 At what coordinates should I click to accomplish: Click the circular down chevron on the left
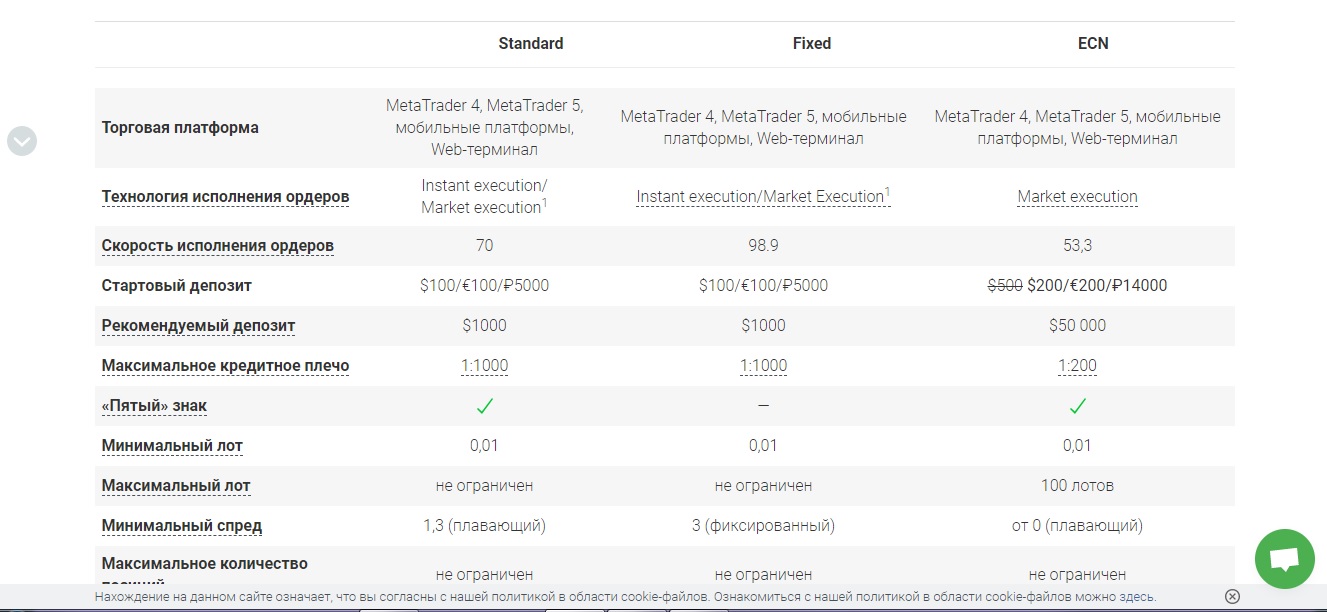pyautogui.click(x=22, y=141)
